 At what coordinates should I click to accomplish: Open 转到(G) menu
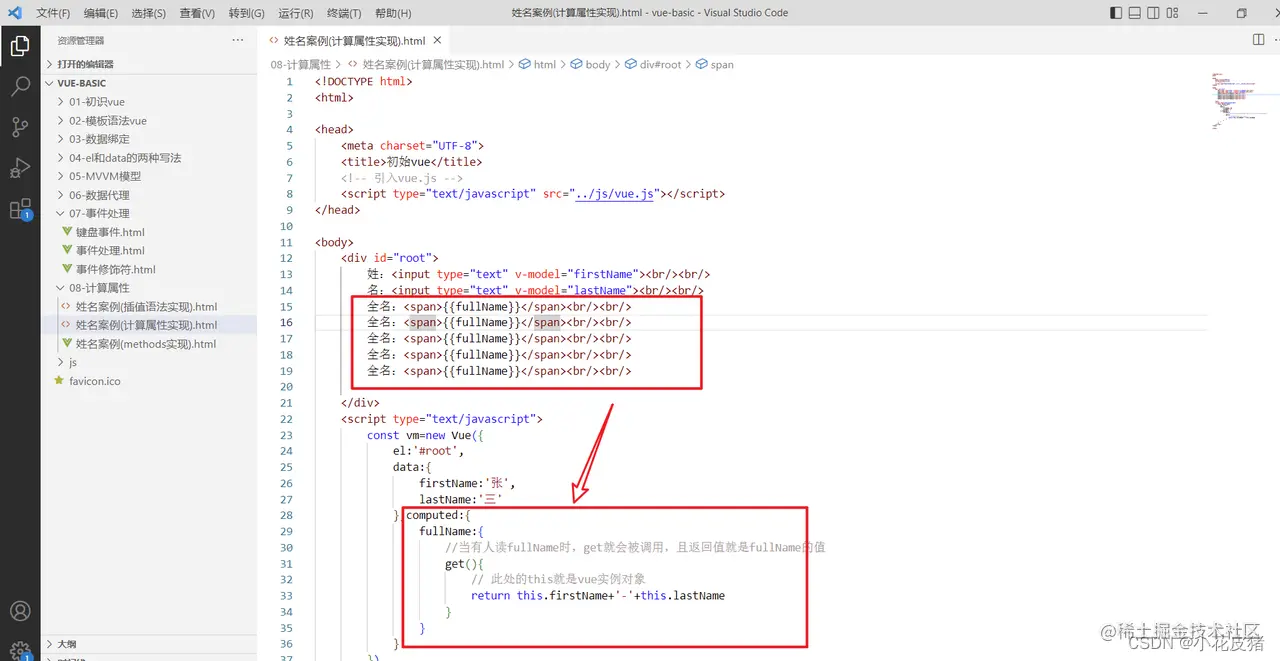[x=246, y=13]
